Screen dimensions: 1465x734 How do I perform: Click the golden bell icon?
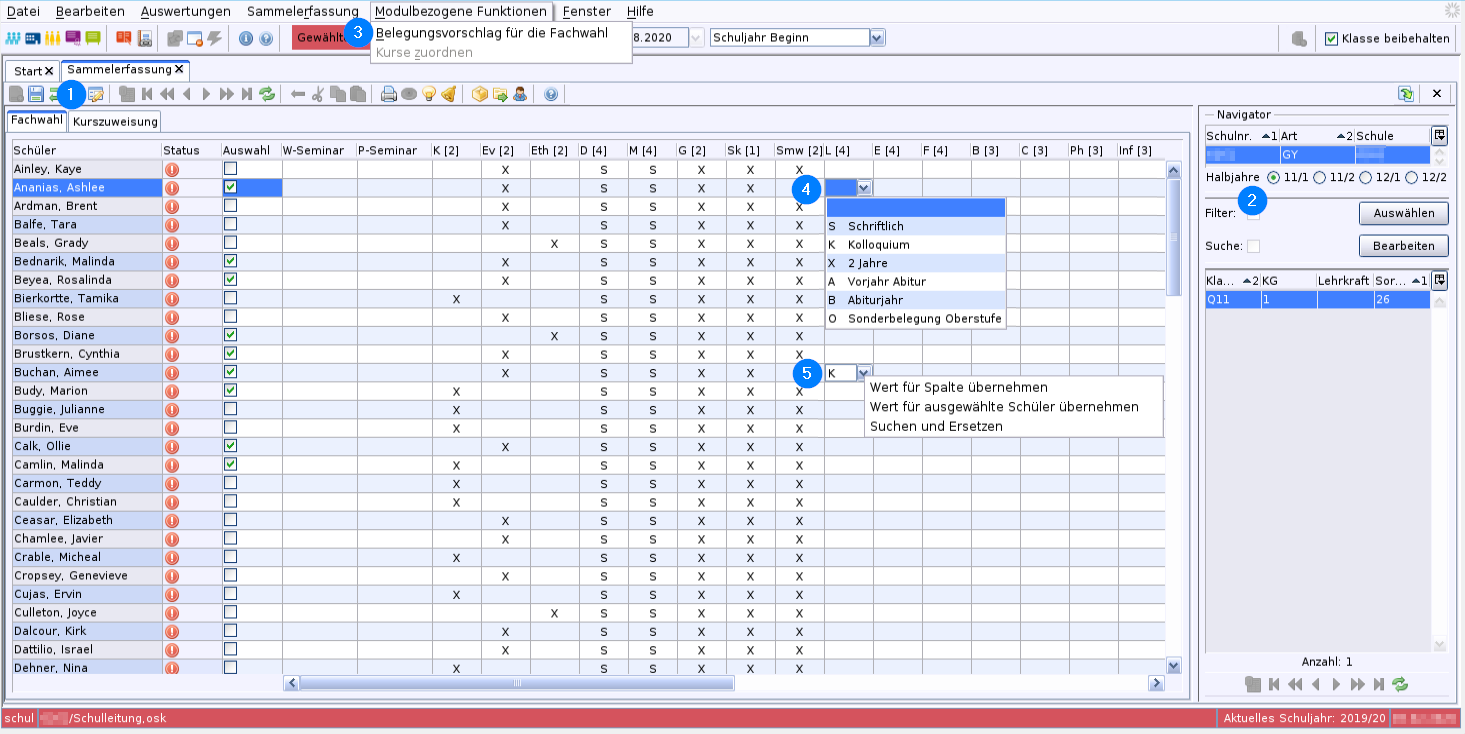449,94
